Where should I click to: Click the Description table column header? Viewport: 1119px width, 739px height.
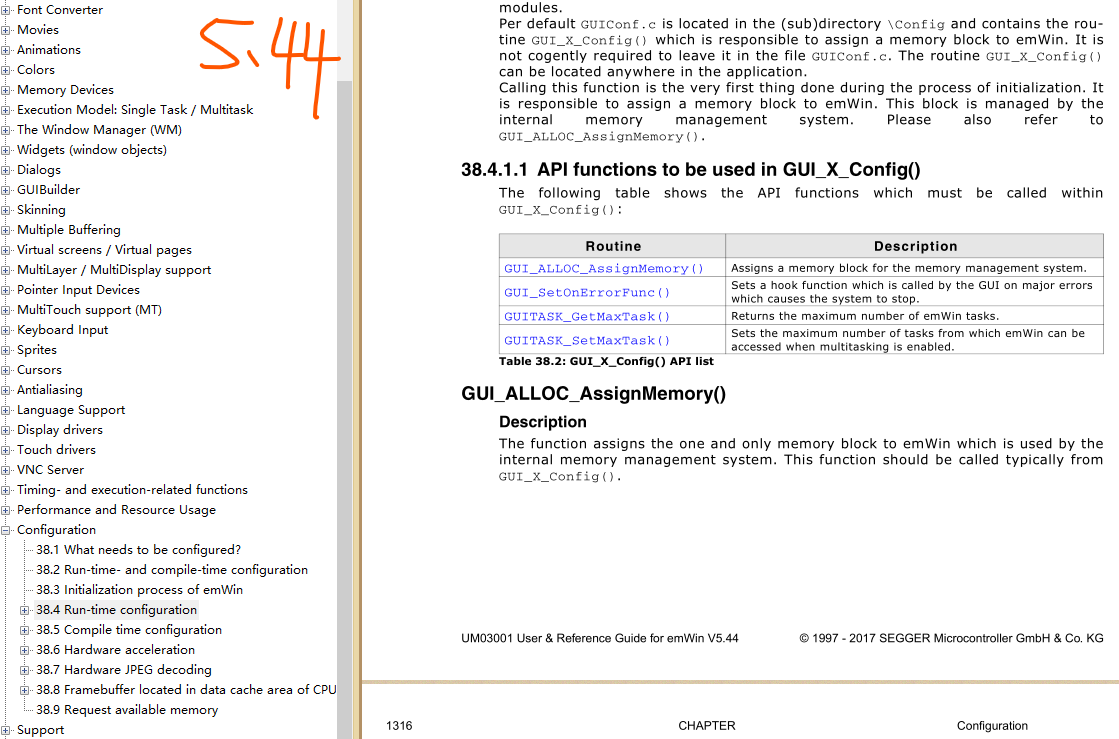915,246
